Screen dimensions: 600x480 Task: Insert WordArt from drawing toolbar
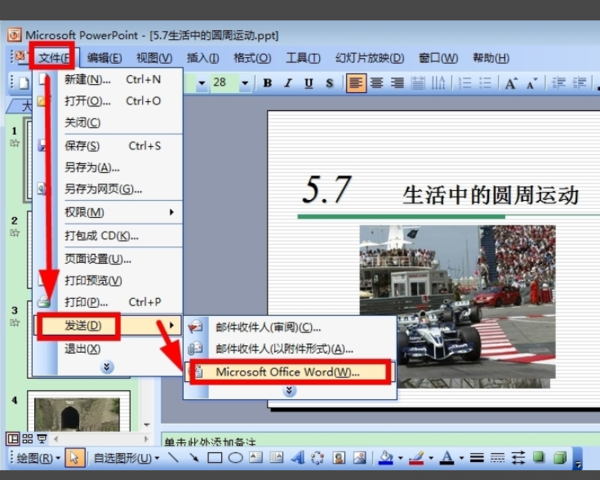[297, 458]
